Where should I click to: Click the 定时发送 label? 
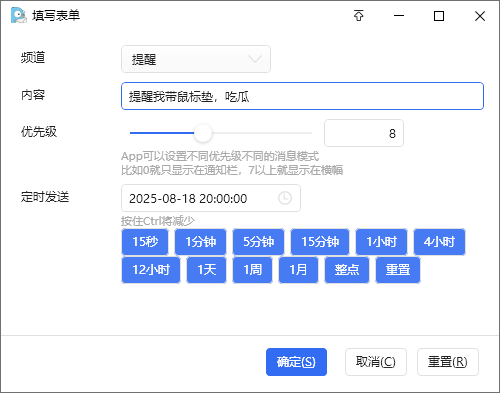[45, 197]
